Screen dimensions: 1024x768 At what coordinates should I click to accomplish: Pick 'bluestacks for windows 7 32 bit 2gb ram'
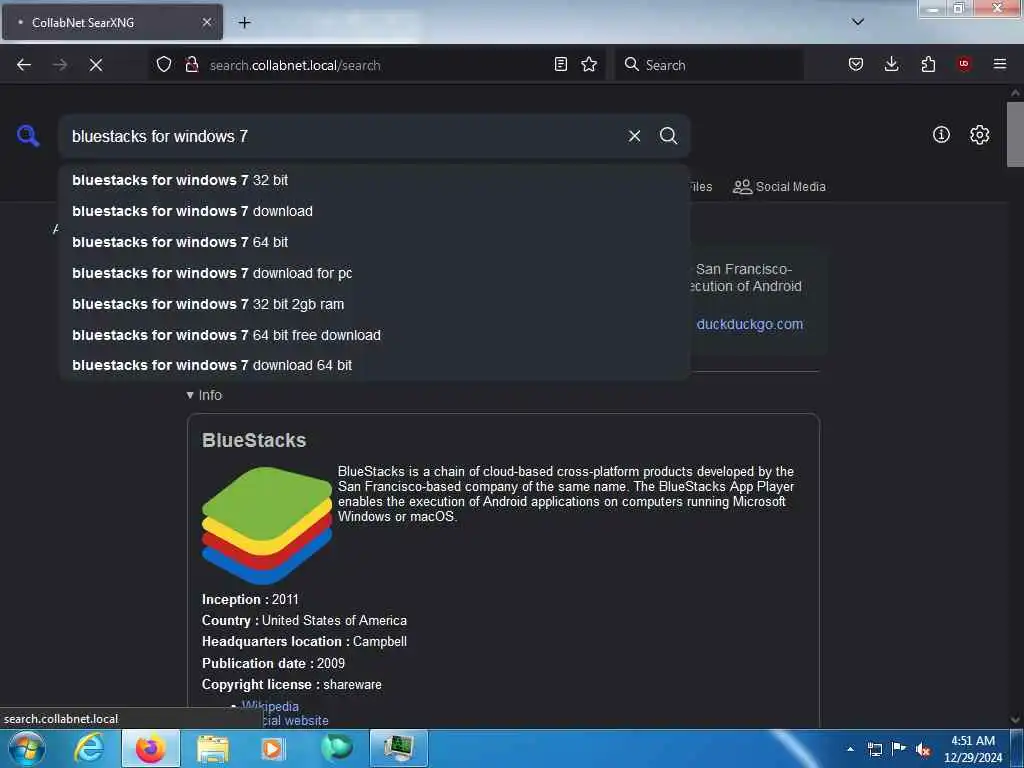pyautogui.click(x=375, y=304)
